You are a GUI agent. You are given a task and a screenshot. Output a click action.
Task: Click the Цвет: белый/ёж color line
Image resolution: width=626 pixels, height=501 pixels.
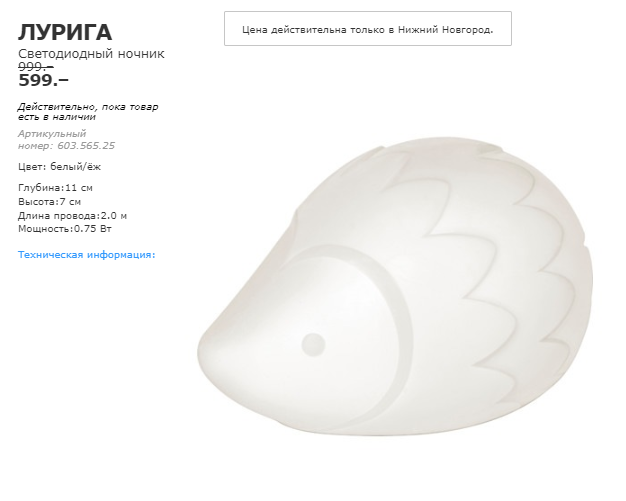(x=59, y=166)
